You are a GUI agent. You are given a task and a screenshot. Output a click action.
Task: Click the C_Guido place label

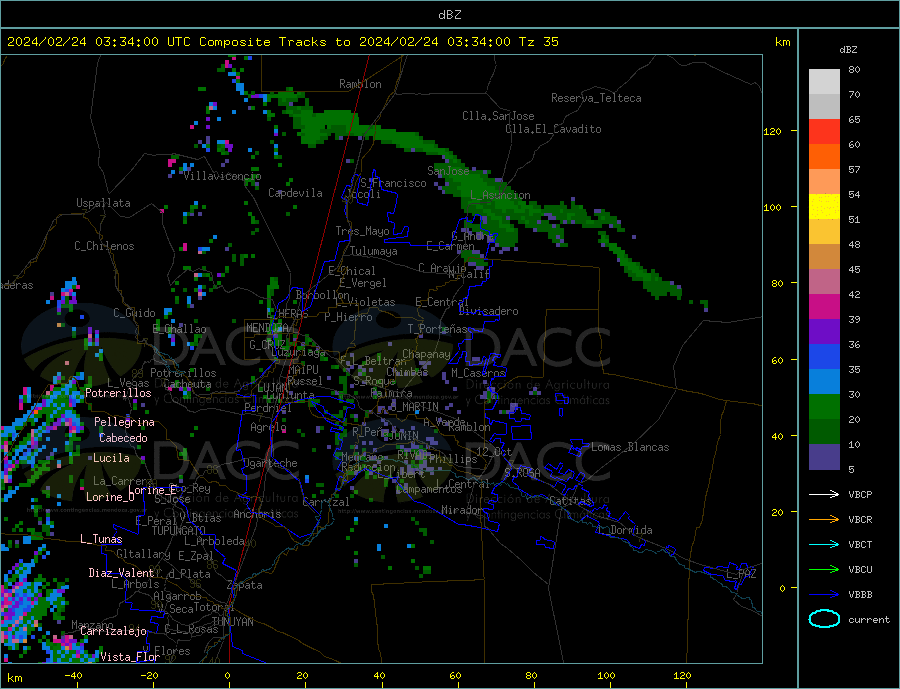(134, 313)
